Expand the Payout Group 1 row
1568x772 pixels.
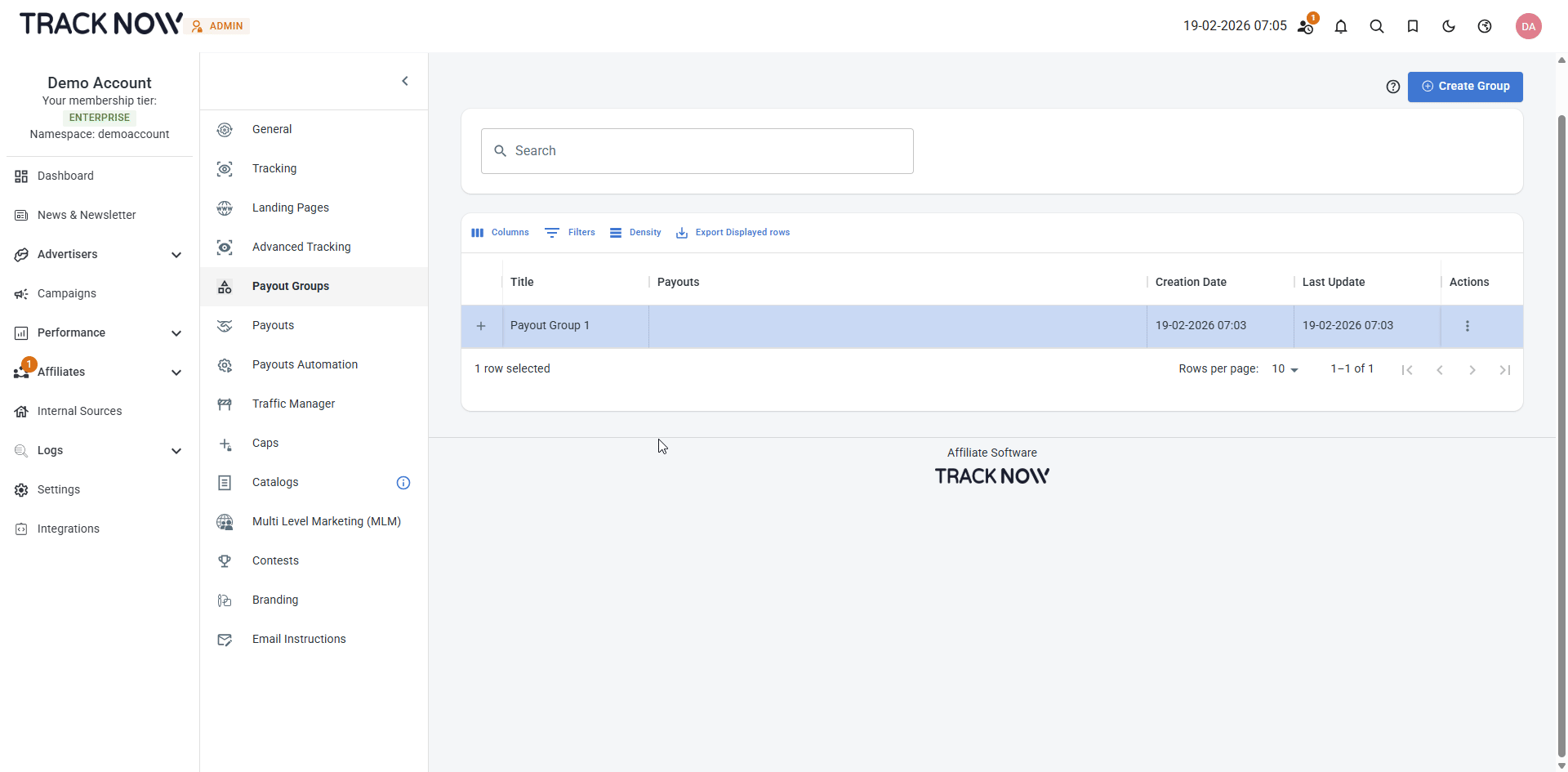pyautogui.click(x=481, y=326)
